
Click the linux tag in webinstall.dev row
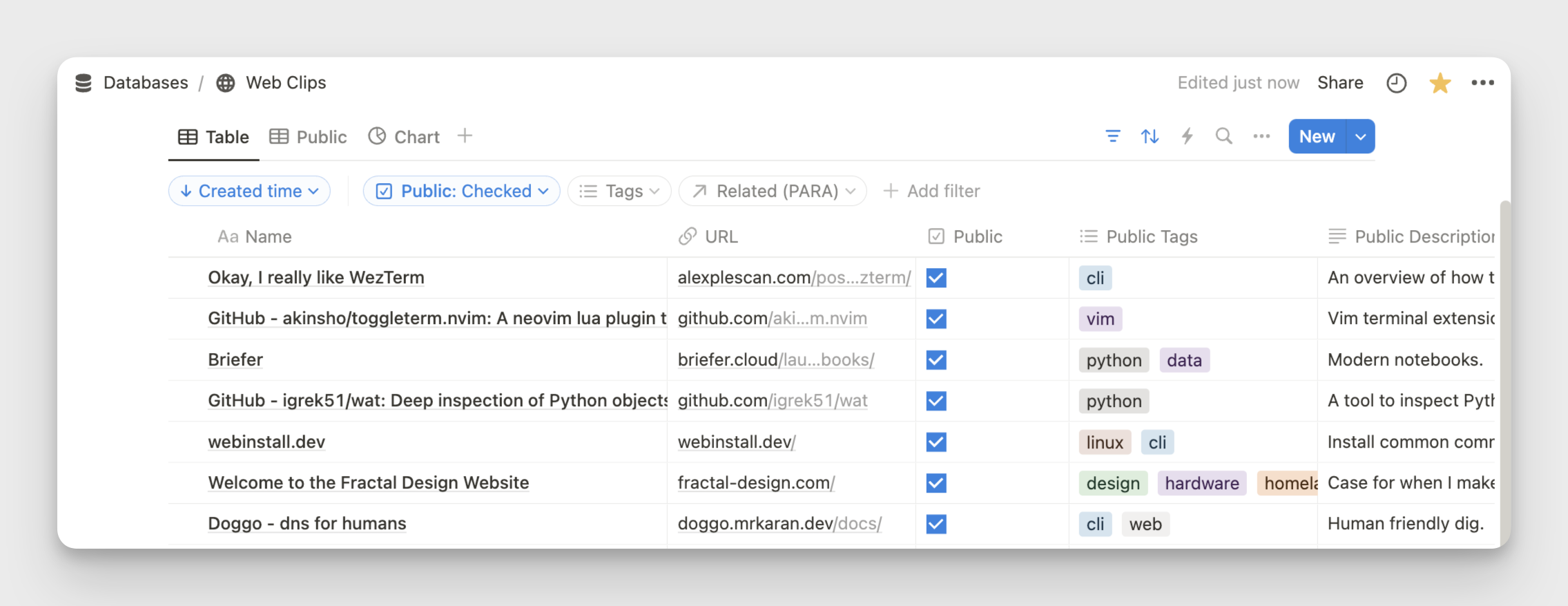[x=1105, y=442]
